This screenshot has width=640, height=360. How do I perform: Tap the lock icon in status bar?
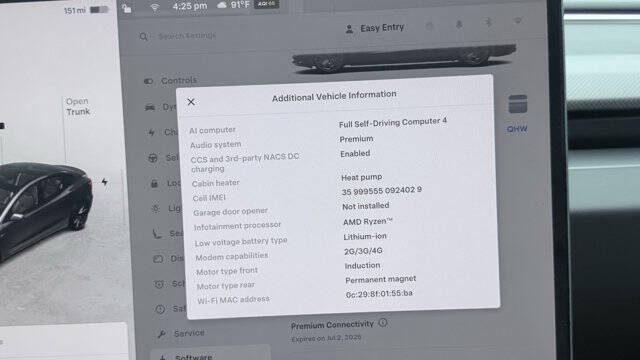[x=127, y=9]
